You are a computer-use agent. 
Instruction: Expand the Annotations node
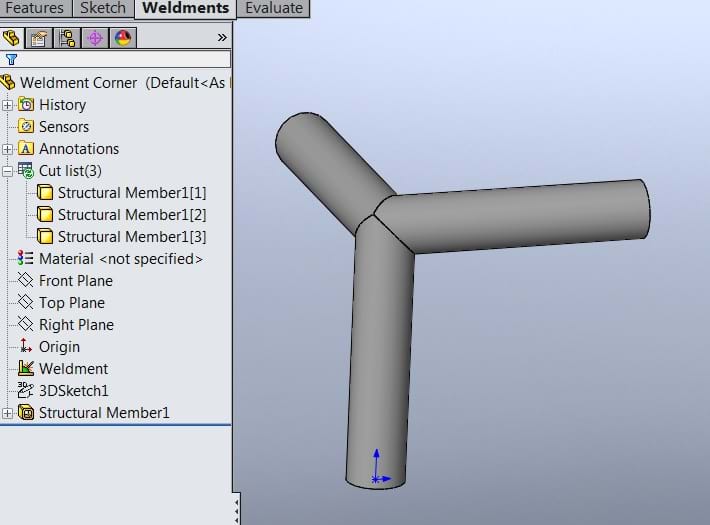(8, 149)
